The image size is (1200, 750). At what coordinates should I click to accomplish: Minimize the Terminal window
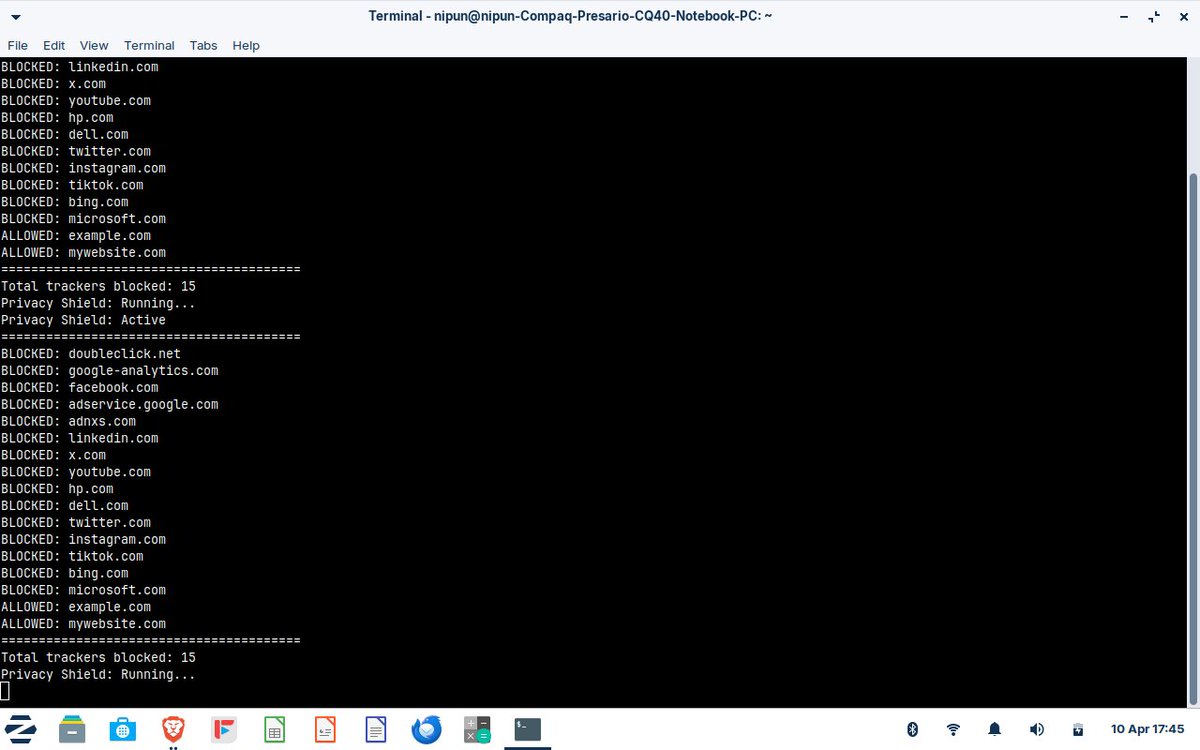coord(1126,17)
